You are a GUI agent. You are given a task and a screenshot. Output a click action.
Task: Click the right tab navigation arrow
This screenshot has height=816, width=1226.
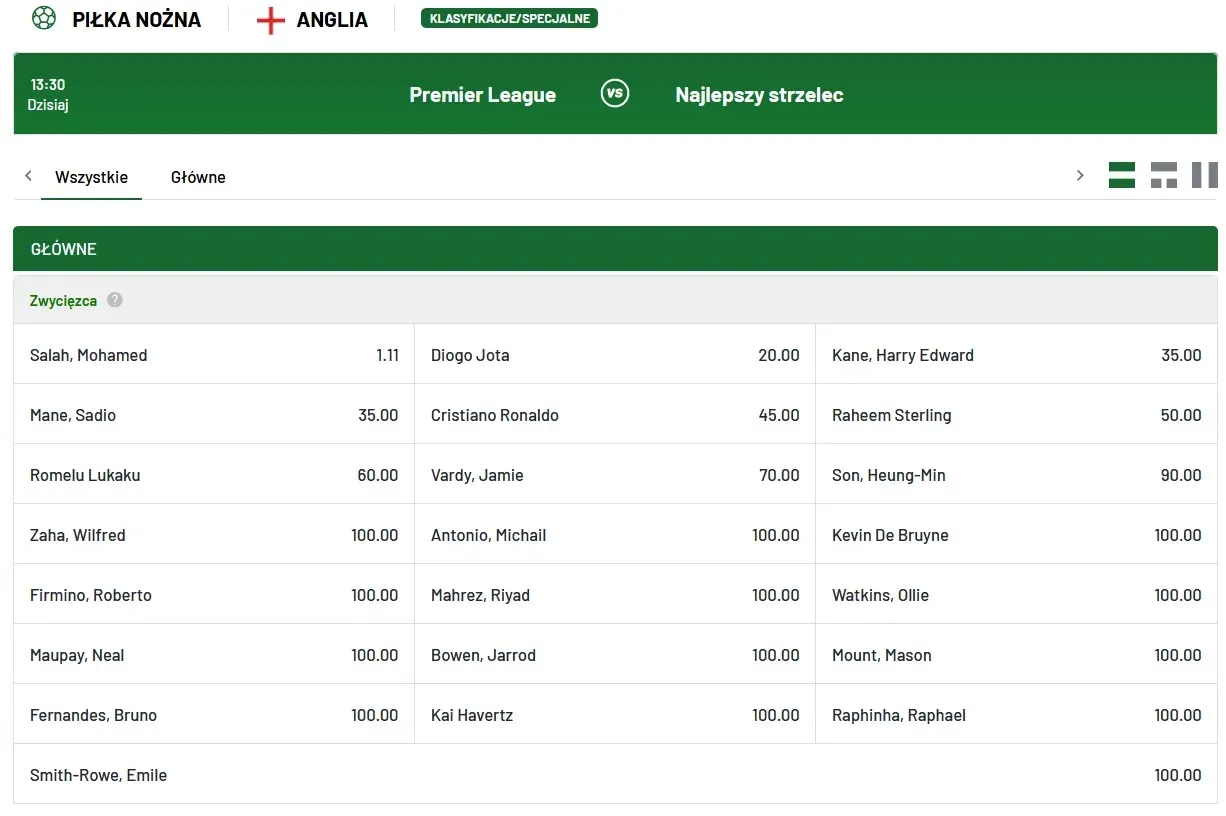[x=1080, y=176]
